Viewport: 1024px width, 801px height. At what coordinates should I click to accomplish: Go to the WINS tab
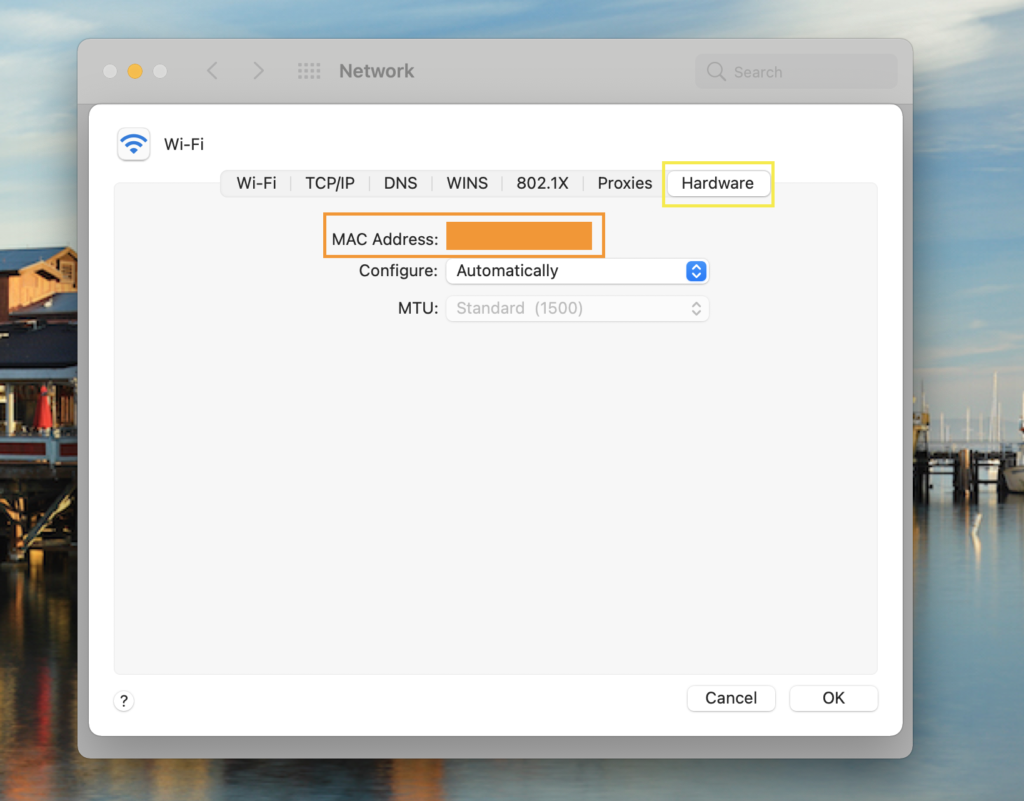(467, 183)
